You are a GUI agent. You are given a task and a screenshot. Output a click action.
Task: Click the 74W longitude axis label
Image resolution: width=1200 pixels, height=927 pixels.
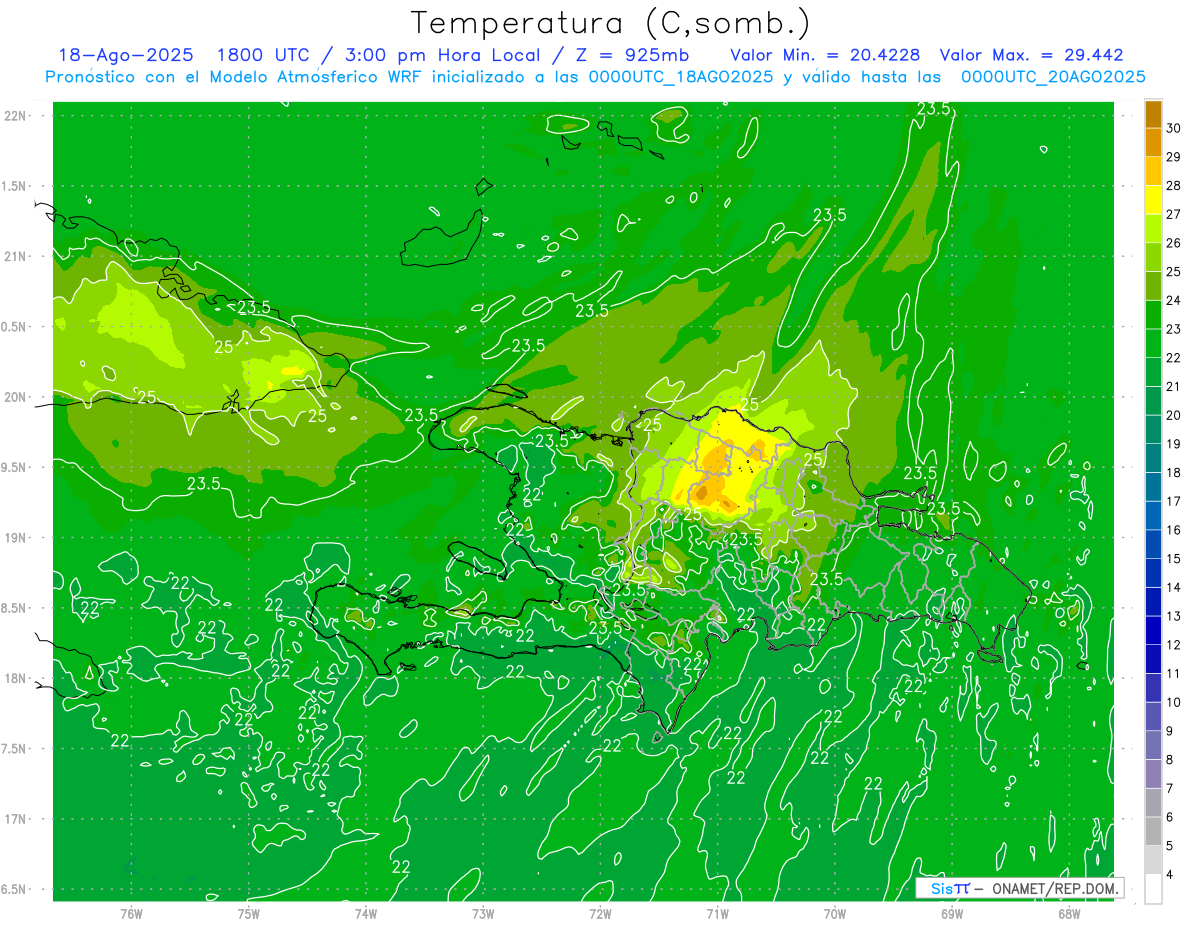tap(366, 914)
